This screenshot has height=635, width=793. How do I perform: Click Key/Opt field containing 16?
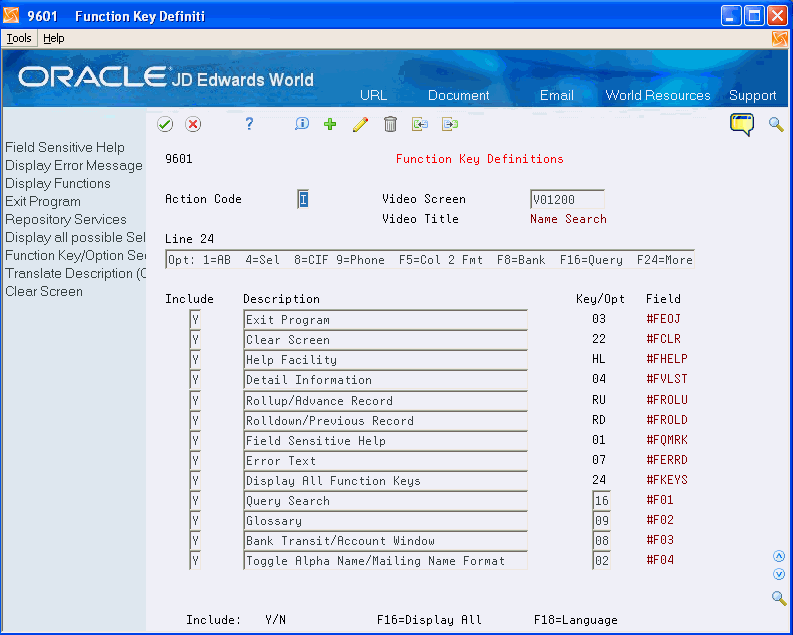click(x=601, y=501)
